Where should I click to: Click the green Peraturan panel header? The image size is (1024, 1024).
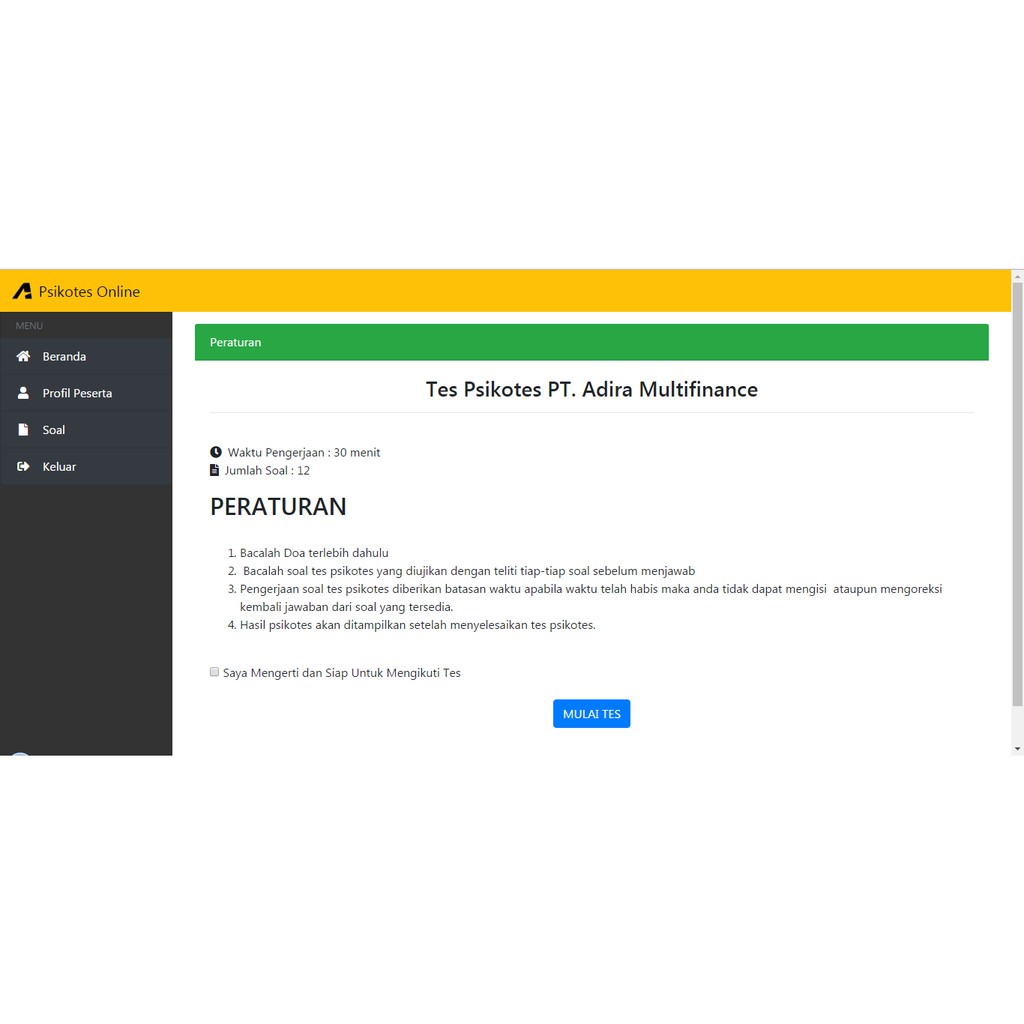tap(592, 342)
